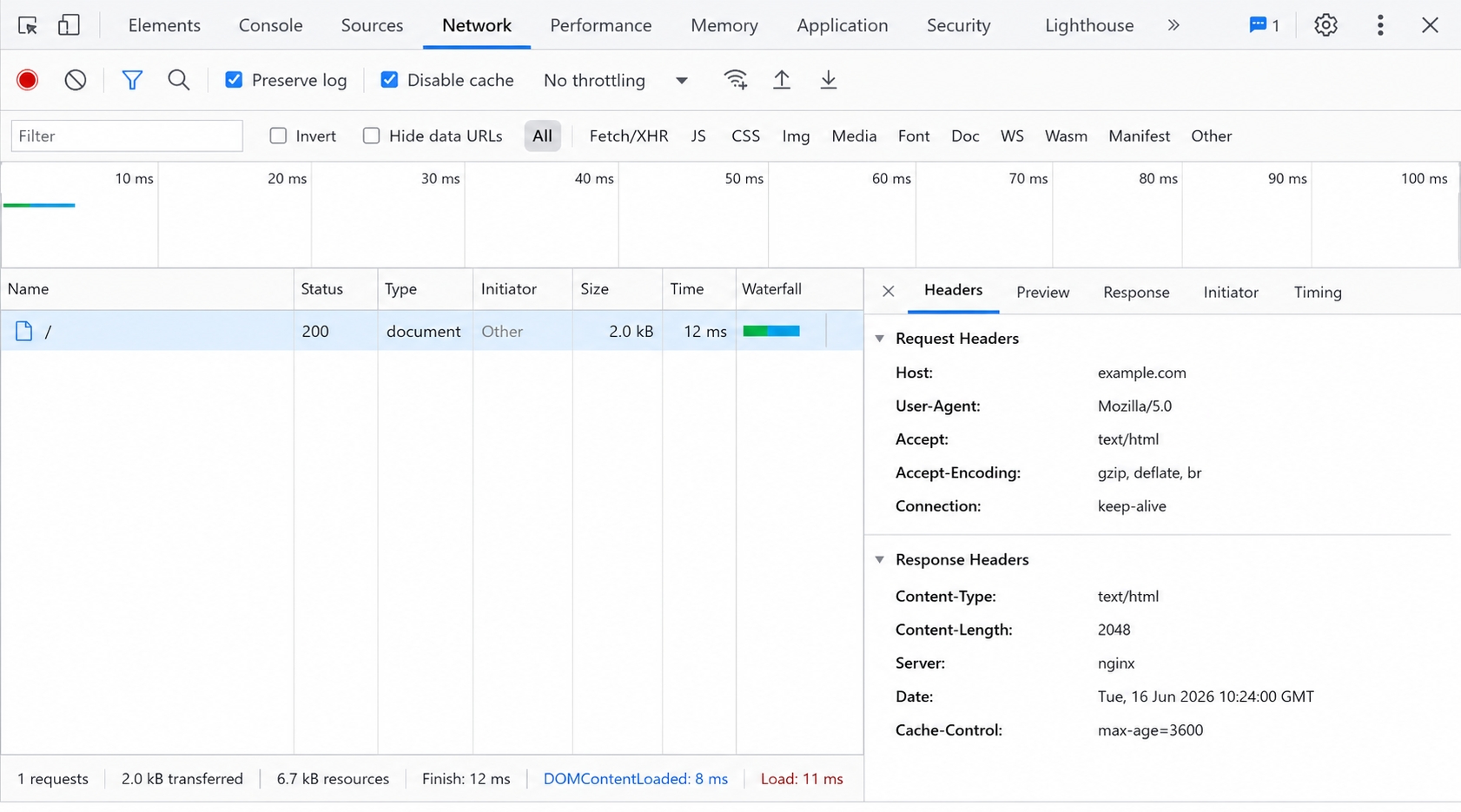The height and width of the screenshot is (812, 1461).
Task: Sort by the Time column header
Action: tap(698, 288)
